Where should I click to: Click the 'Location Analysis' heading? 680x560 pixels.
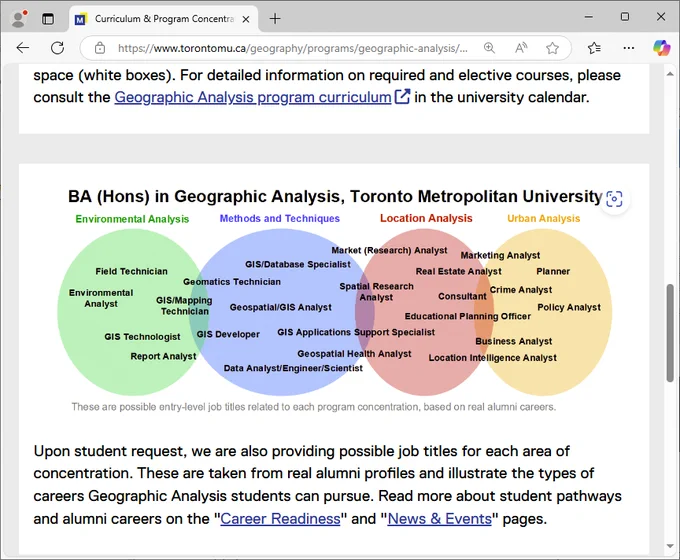426,218
